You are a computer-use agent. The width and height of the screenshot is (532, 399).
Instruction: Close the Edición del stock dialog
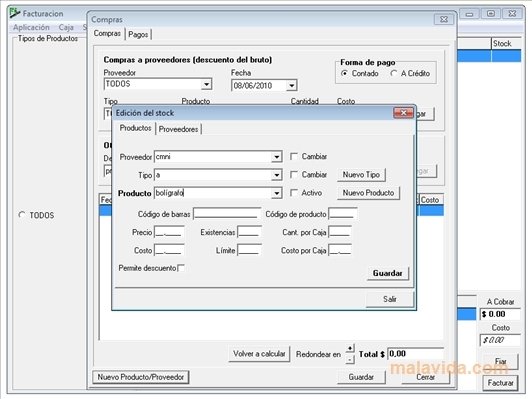(403, 113)
